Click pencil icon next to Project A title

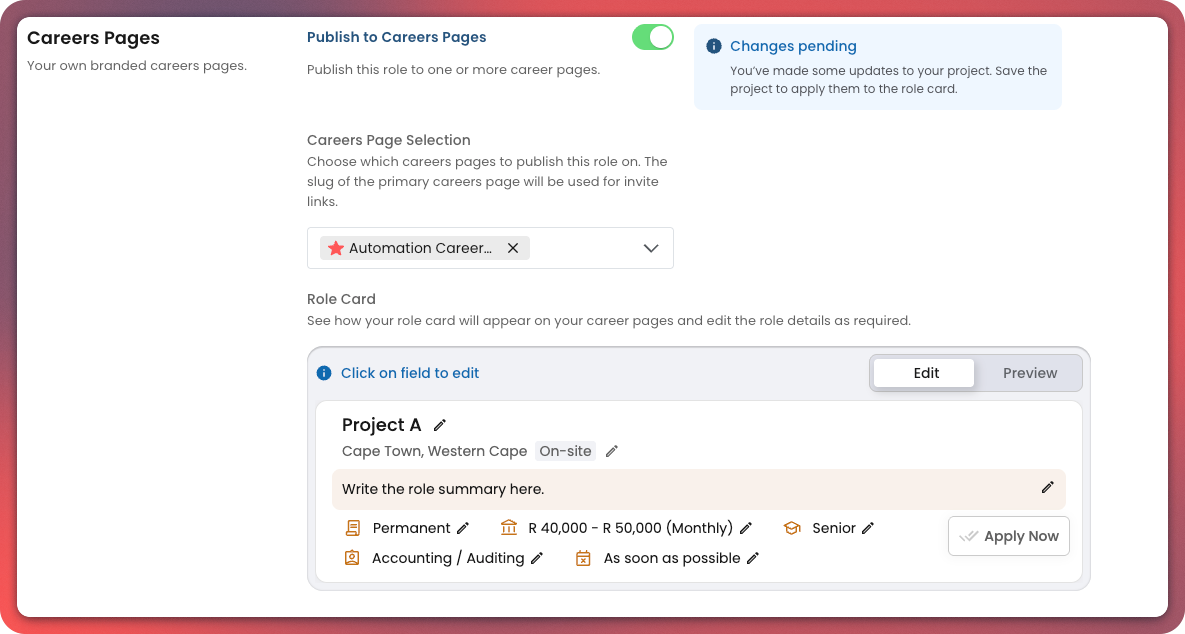tap(440, 426)
